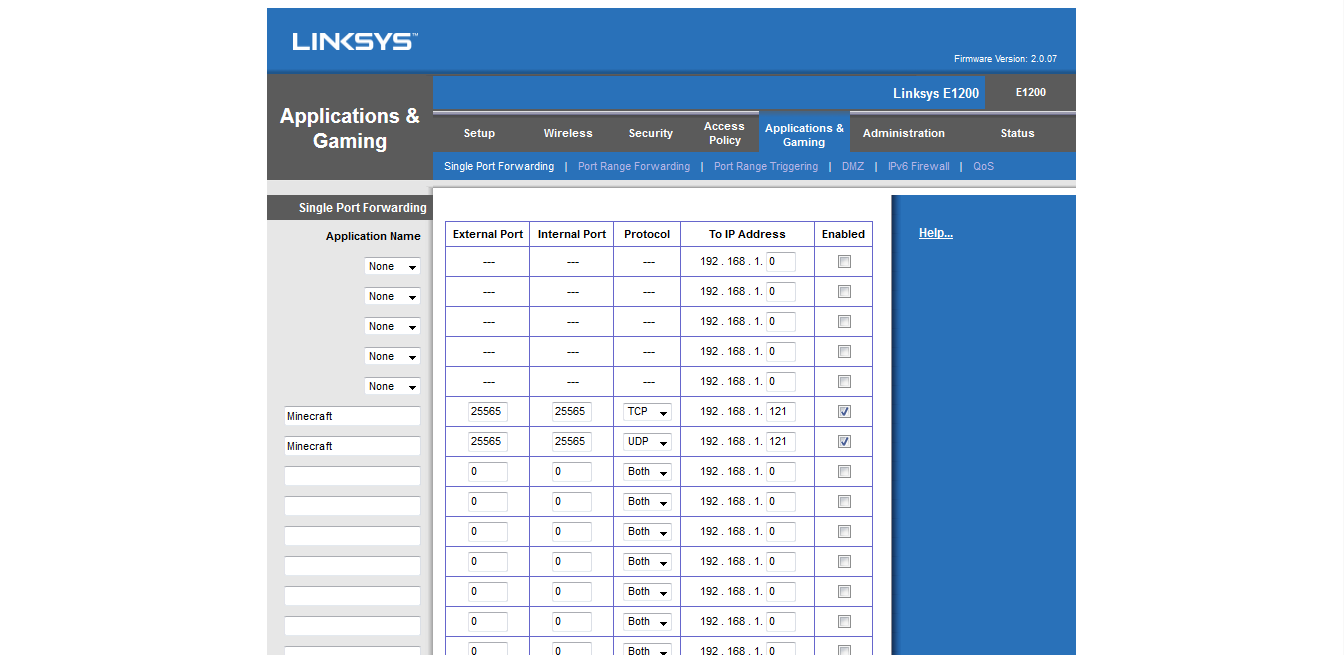This screenshot has width=1344, height=655.
Task: Click the Linksys E1200 title text
Action: 936,93
